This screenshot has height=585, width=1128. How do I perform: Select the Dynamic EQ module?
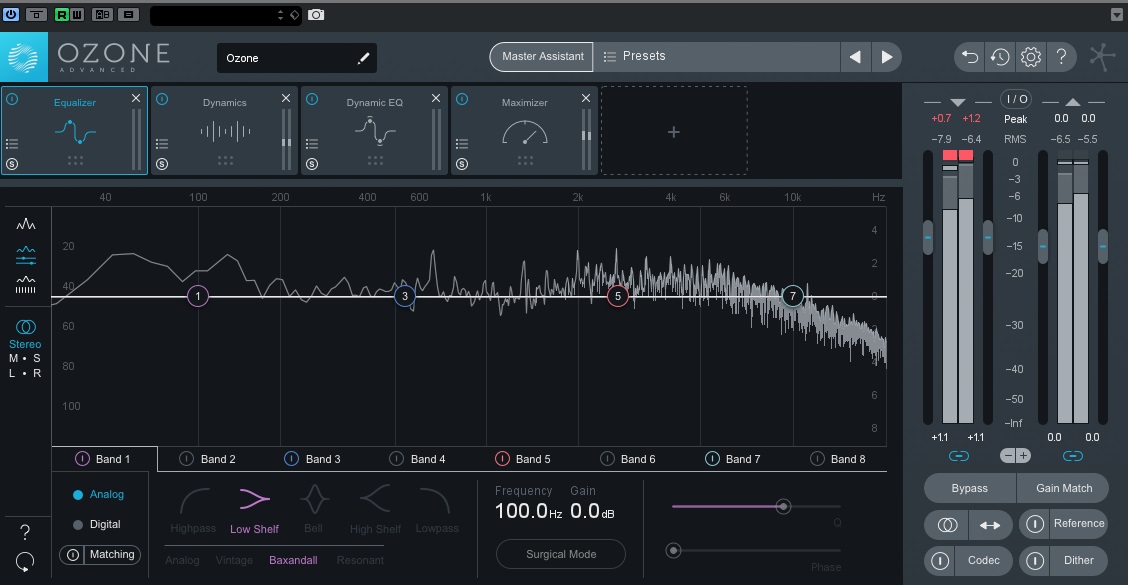pyautogui.click(x=374, y=131)
